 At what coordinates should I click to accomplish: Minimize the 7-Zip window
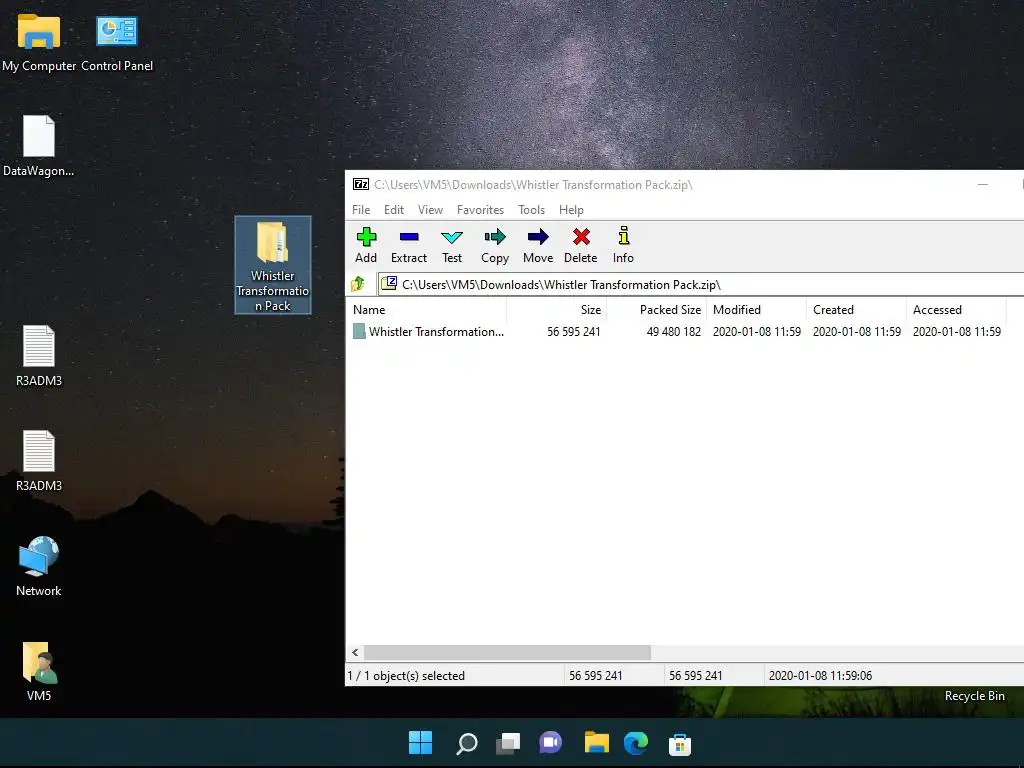click(x=982, y=185)
